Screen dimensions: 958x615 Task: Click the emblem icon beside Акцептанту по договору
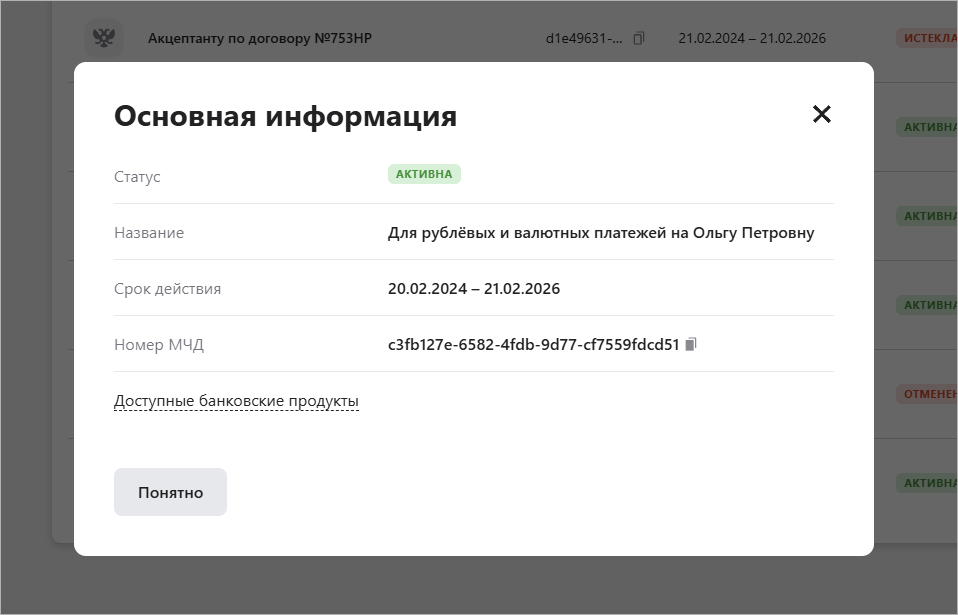pyautogui.click(x=103, y=38)
